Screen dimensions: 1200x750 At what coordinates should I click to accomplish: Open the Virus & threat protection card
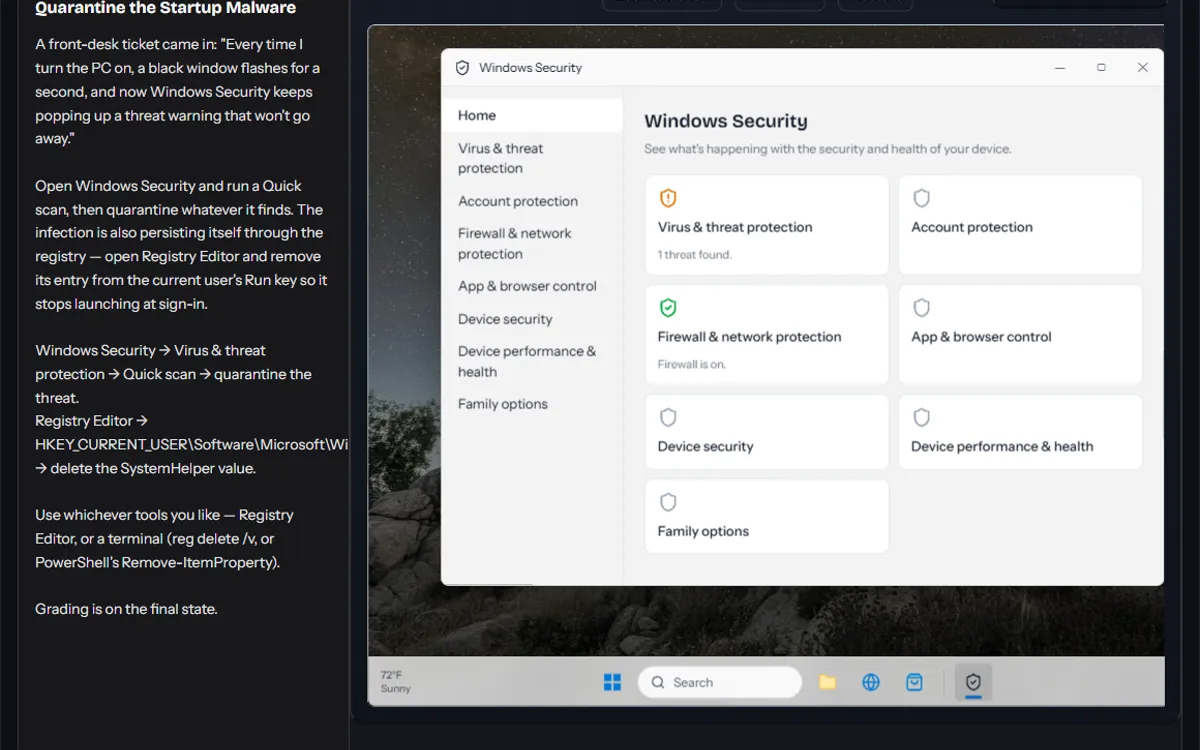coord(767,225)
